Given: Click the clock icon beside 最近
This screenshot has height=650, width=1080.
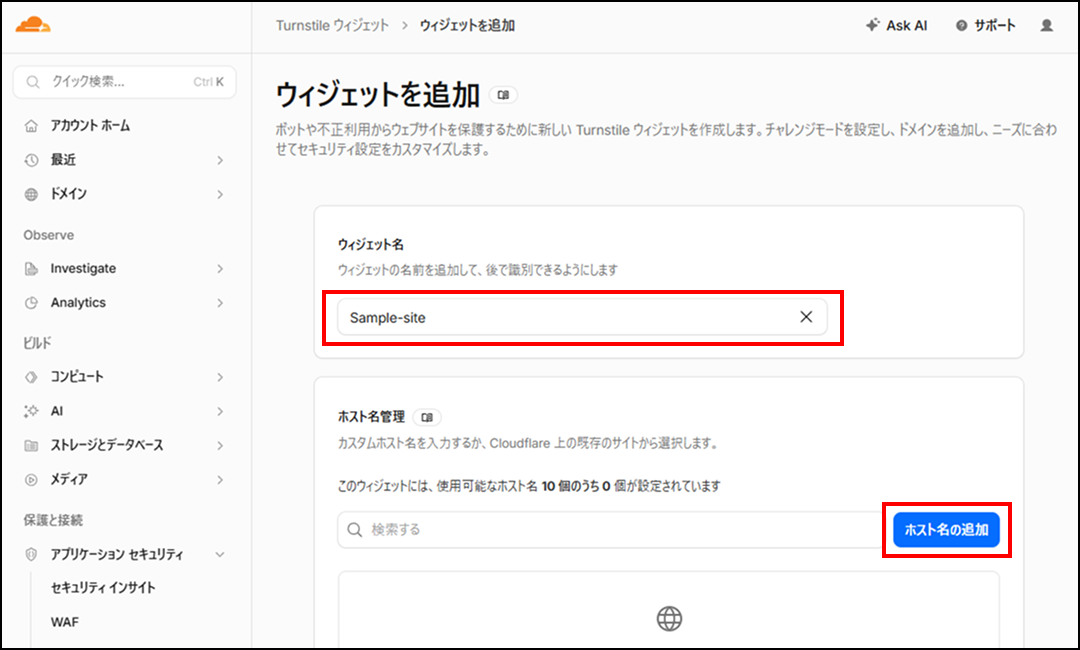Looking at the screenshot, I should click(x=31, y=160).
